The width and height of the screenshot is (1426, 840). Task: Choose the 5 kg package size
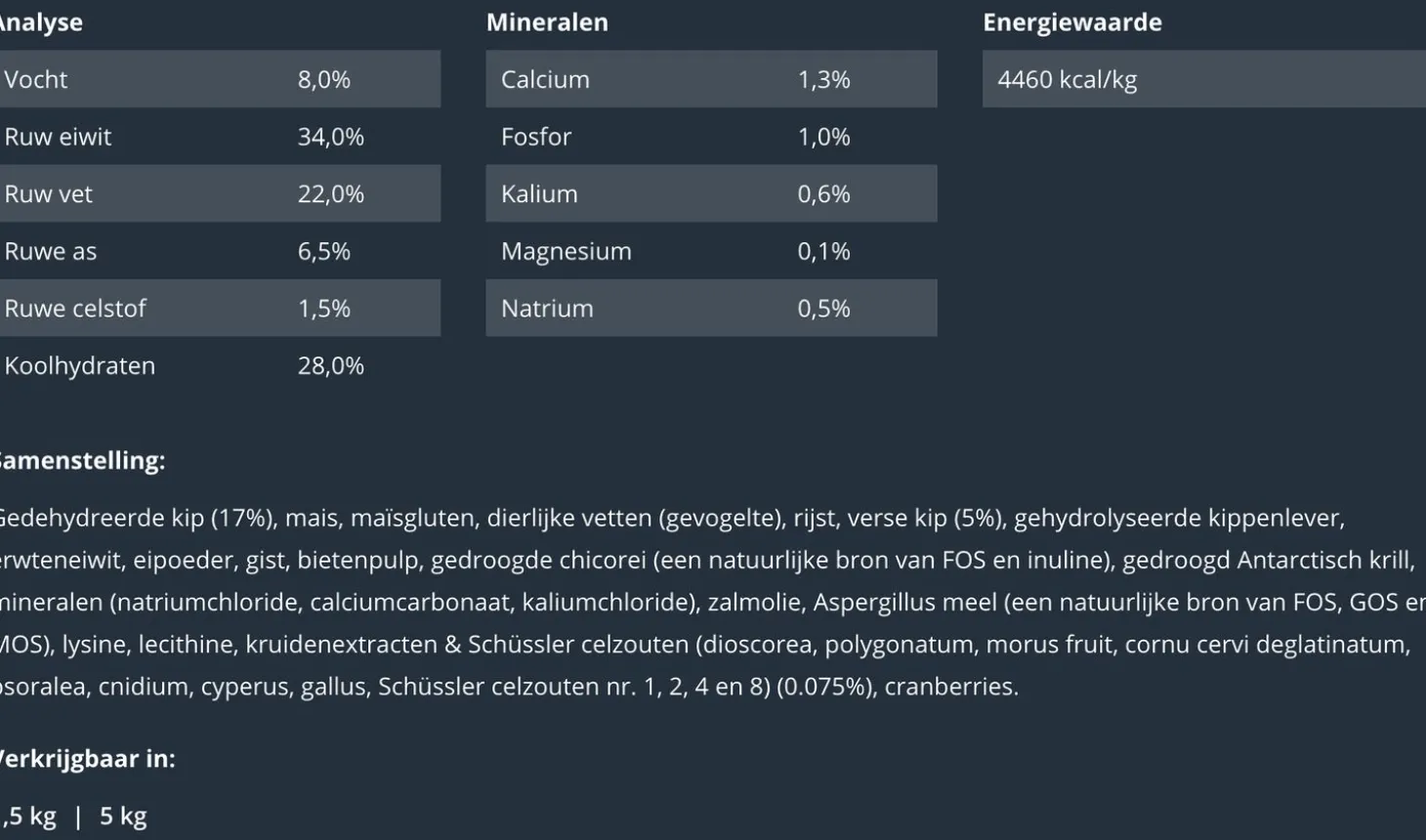tap(123, 816)
